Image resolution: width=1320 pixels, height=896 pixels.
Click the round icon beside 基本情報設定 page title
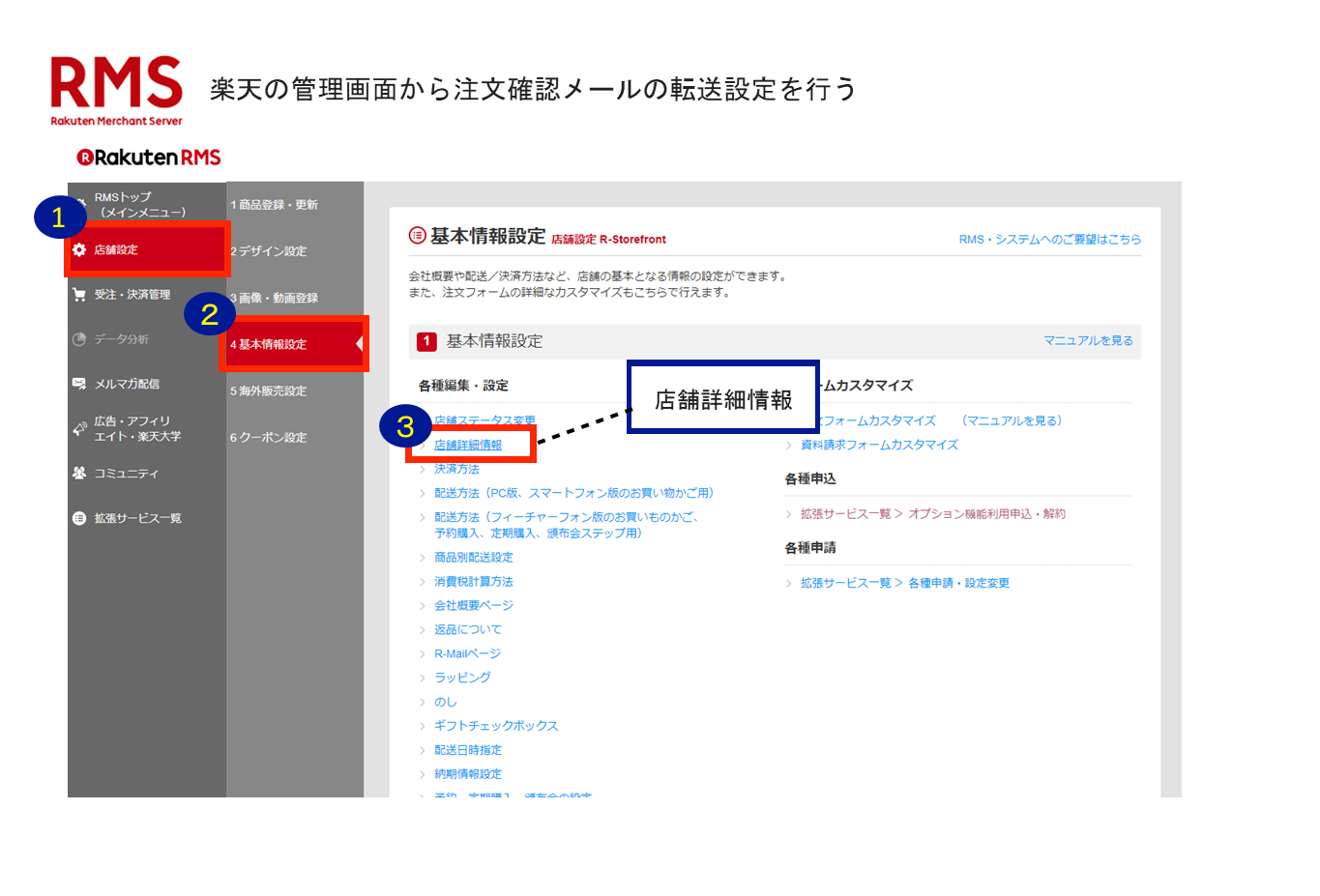pos(417,235)
